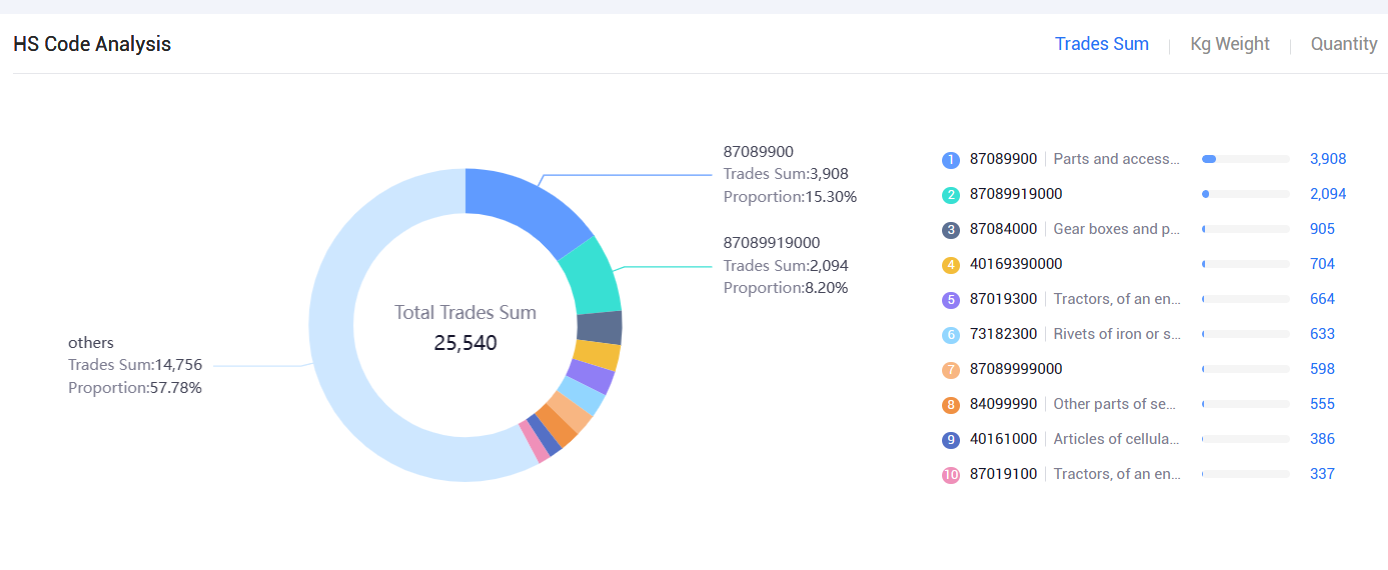Click rank 5 badge for 87019300
The height and width of the screenshot is (570, 1388).
(x=951, y=300)
